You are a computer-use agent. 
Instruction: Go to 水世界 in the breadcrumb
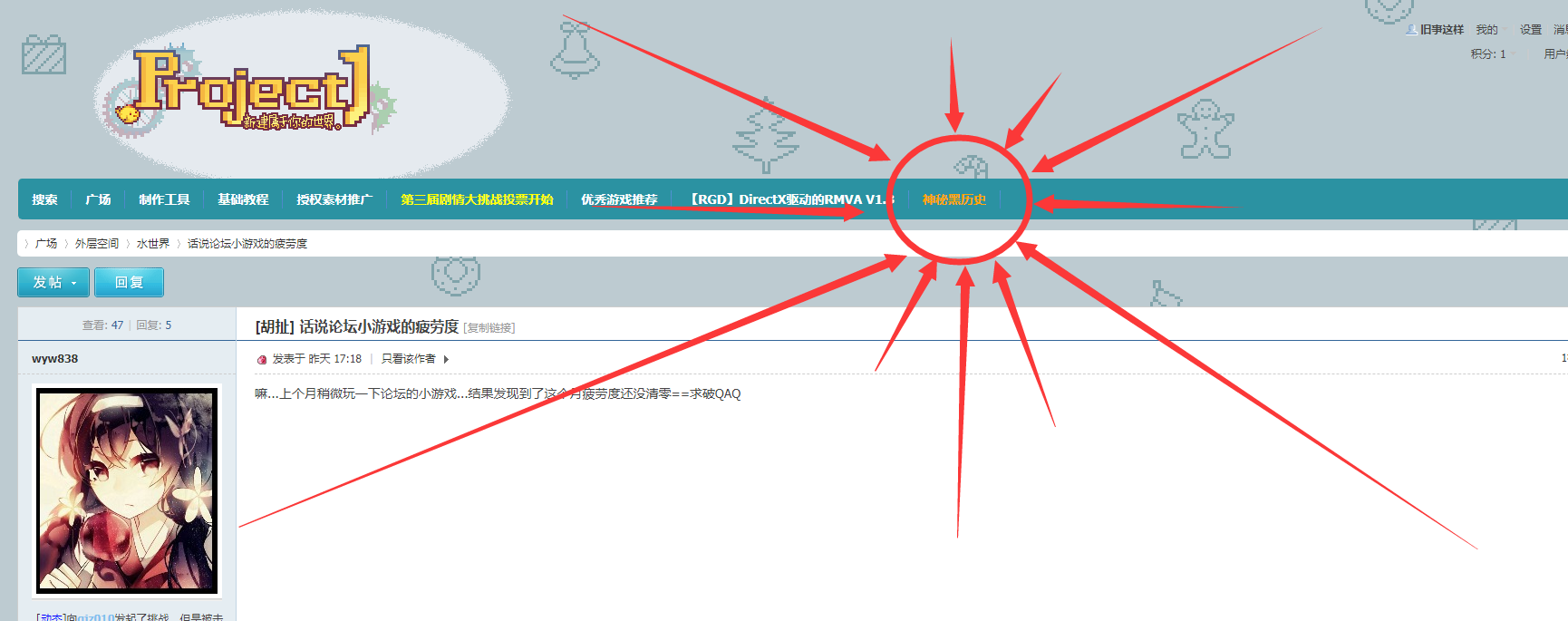click(x=153, y=244)
